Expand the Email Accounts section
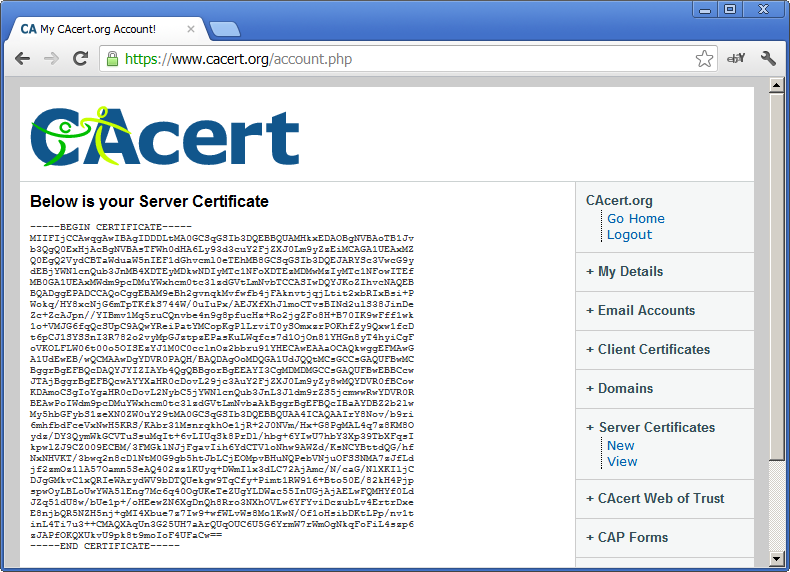Viewport: 790px width, 572px height. 640,310
